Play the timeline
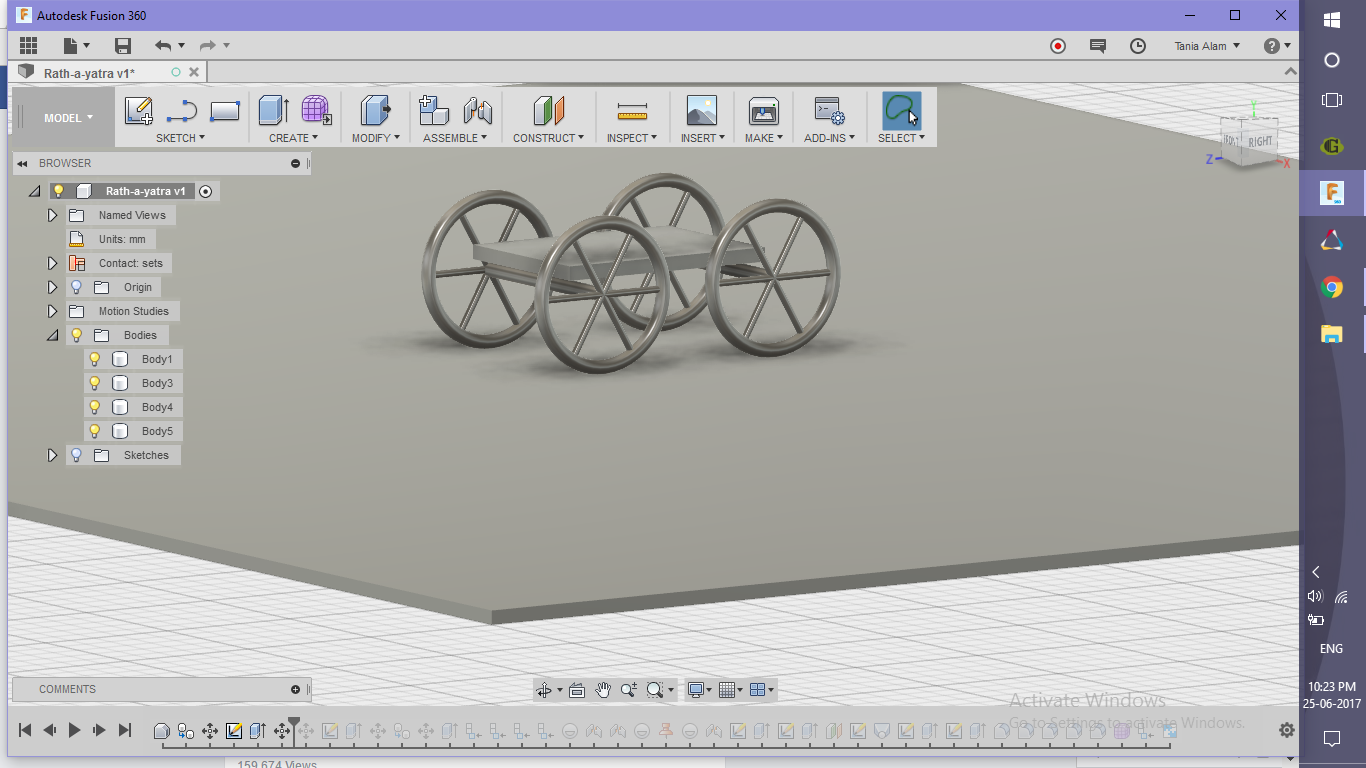 74,730
